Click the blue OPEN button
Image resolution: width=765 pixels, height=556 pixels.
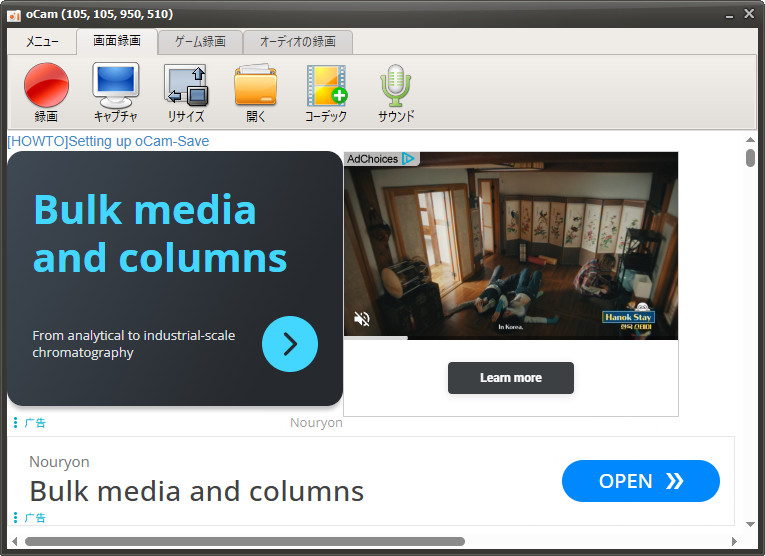[x=641, y=481]
